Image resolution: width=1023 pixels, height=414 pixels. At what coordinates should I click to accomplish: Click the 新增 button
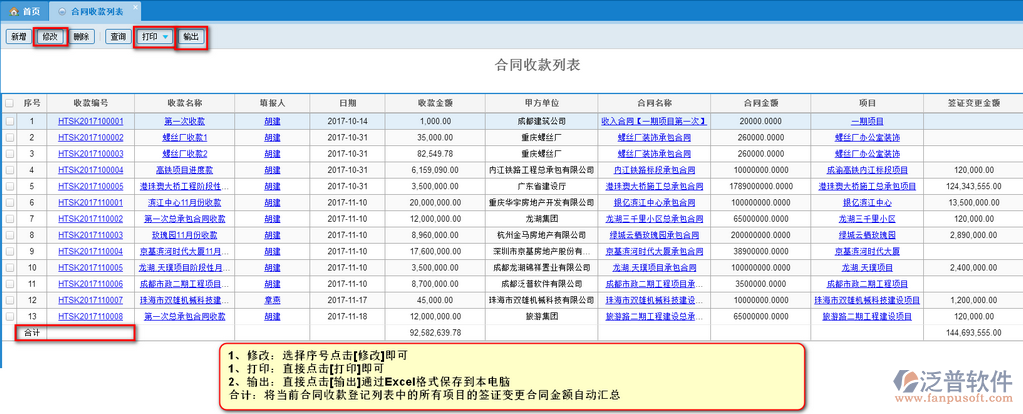click(x=18, y=37)
